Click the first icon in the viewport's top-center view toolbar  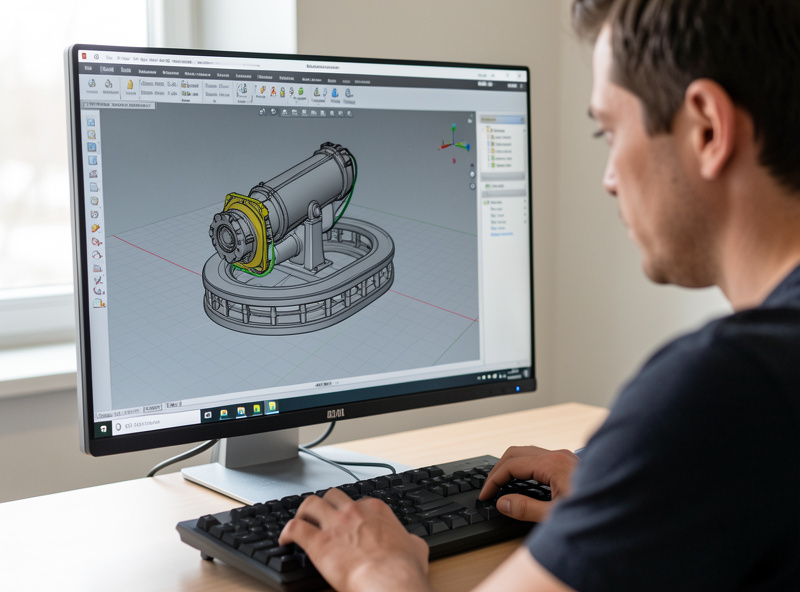[262, 112]
